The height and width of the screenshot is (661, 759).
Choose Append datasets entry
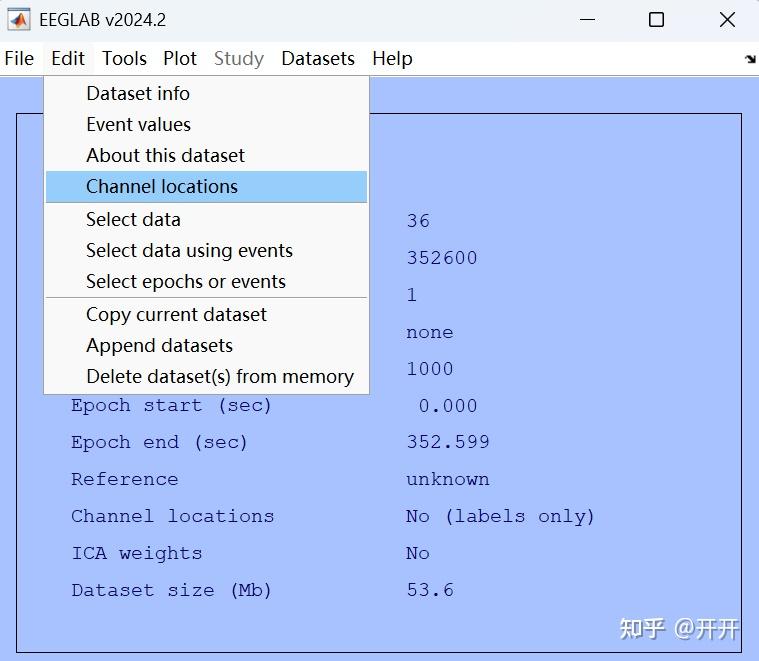[x=207, y=346]
